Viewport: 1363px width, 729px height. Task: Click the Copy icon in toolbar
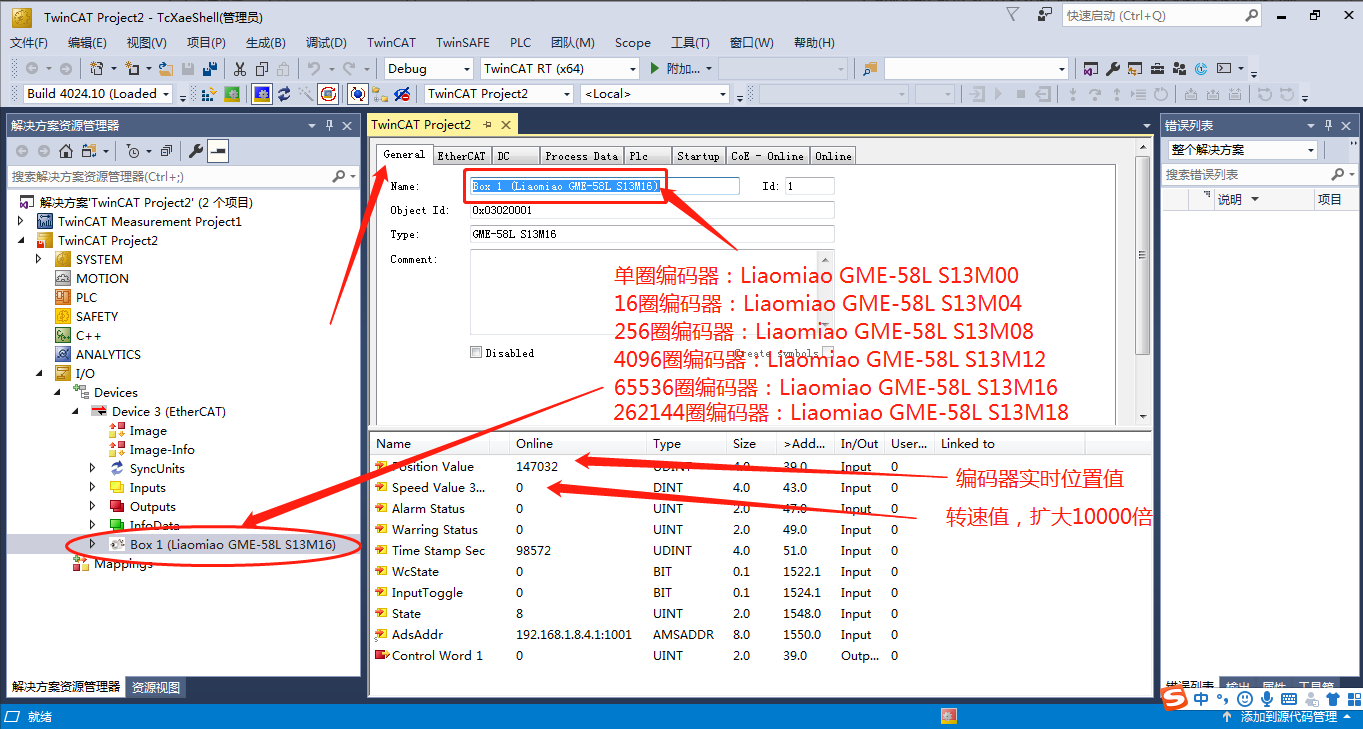click(262, 69)
